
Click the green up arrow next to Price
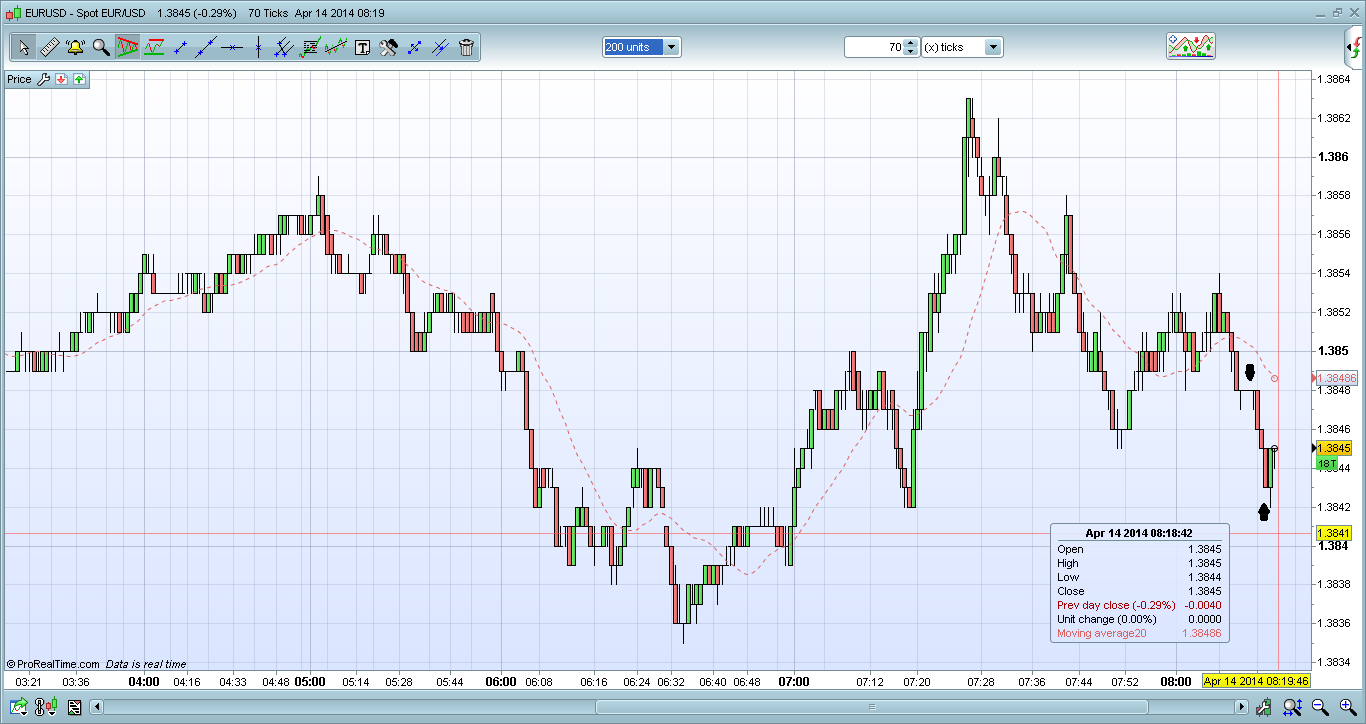(x=79, y=79)
